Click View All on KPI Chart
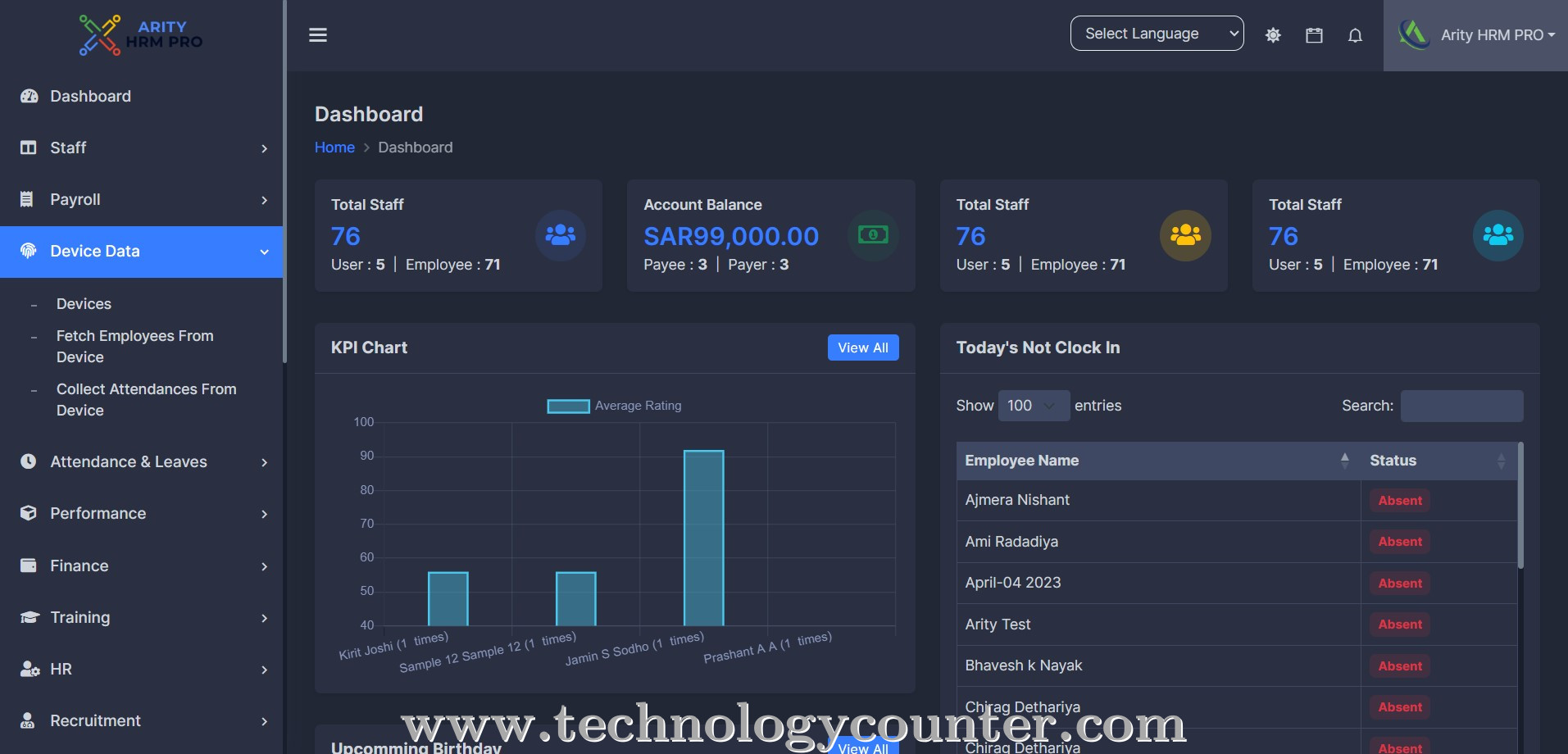Screen dimensions: 1568x754 click(x=863, y=347)
